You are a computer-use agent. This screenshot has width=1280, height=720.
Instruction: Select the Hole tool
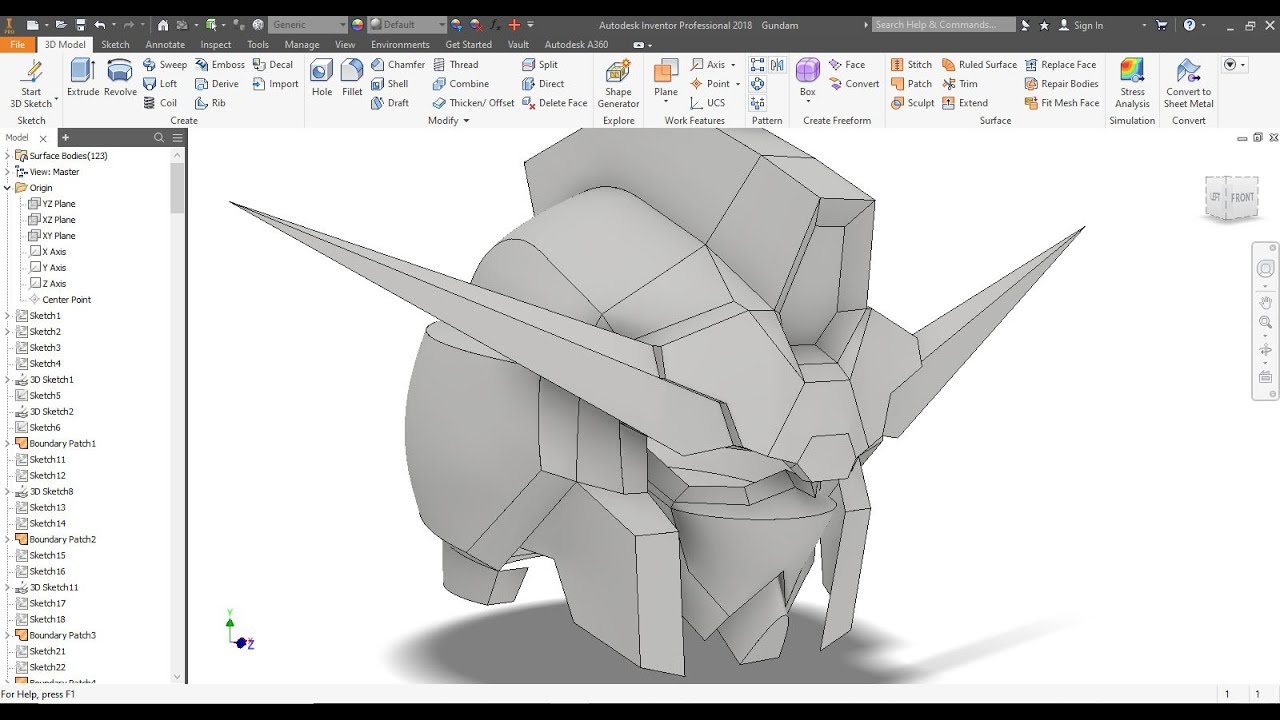[322, 78]
